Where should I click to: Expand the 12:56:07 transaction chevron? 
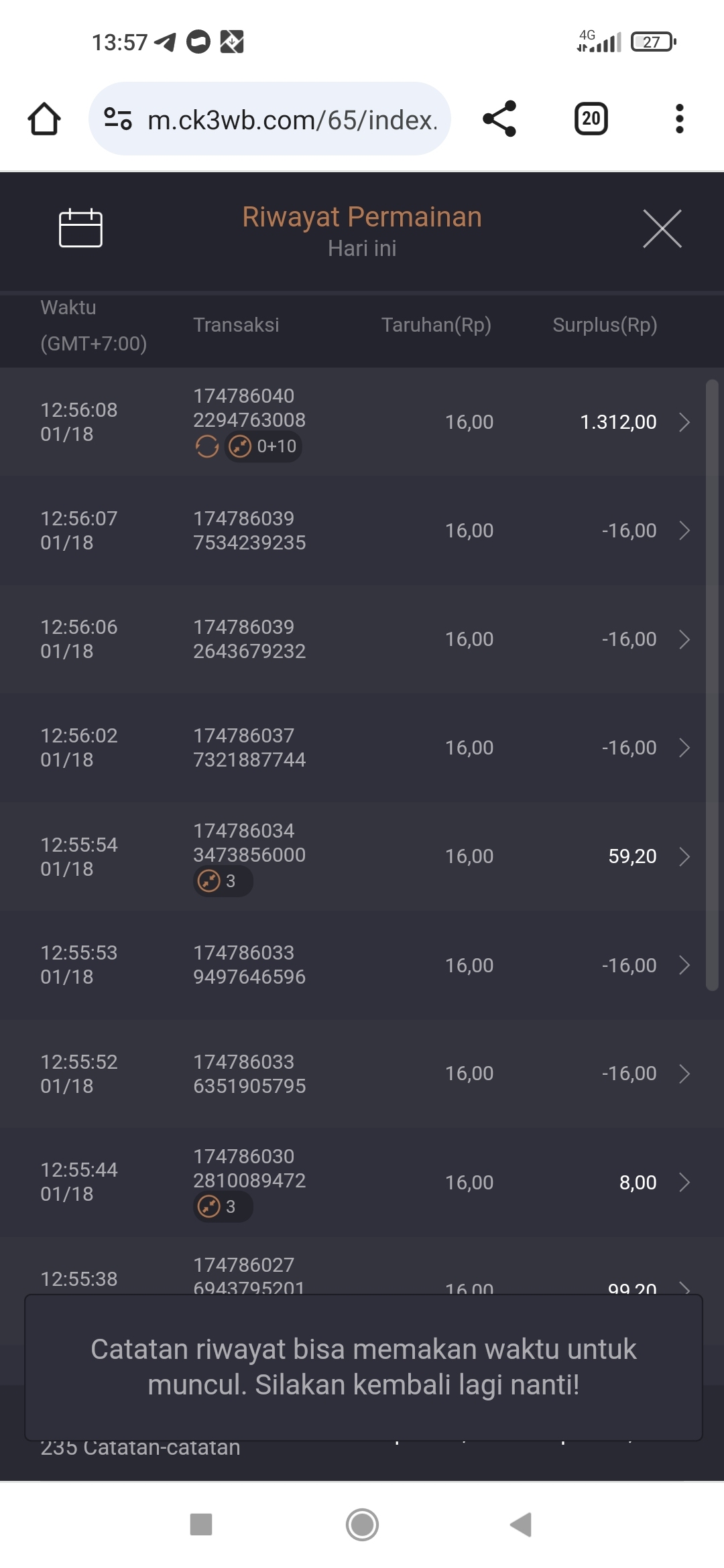click(x=684, y=531)
